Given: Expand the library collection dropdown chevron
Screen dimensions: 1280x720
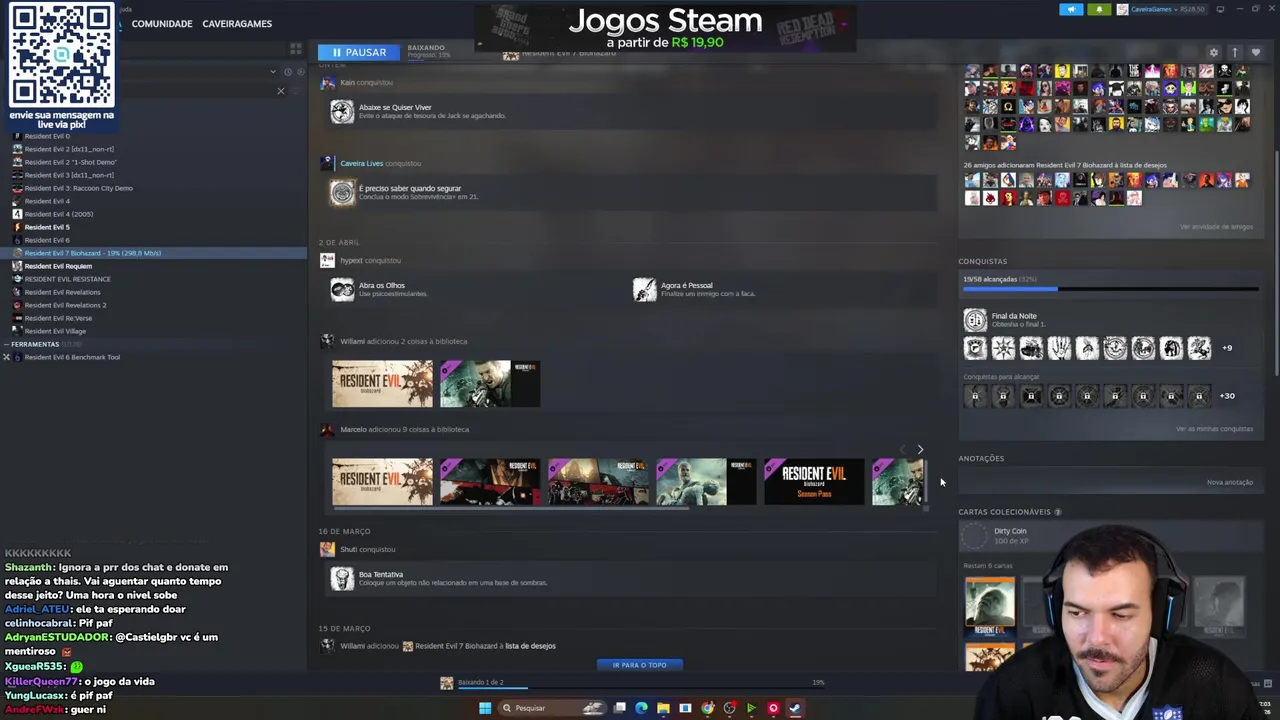Looking at the screenshot, I should [272, 72].
